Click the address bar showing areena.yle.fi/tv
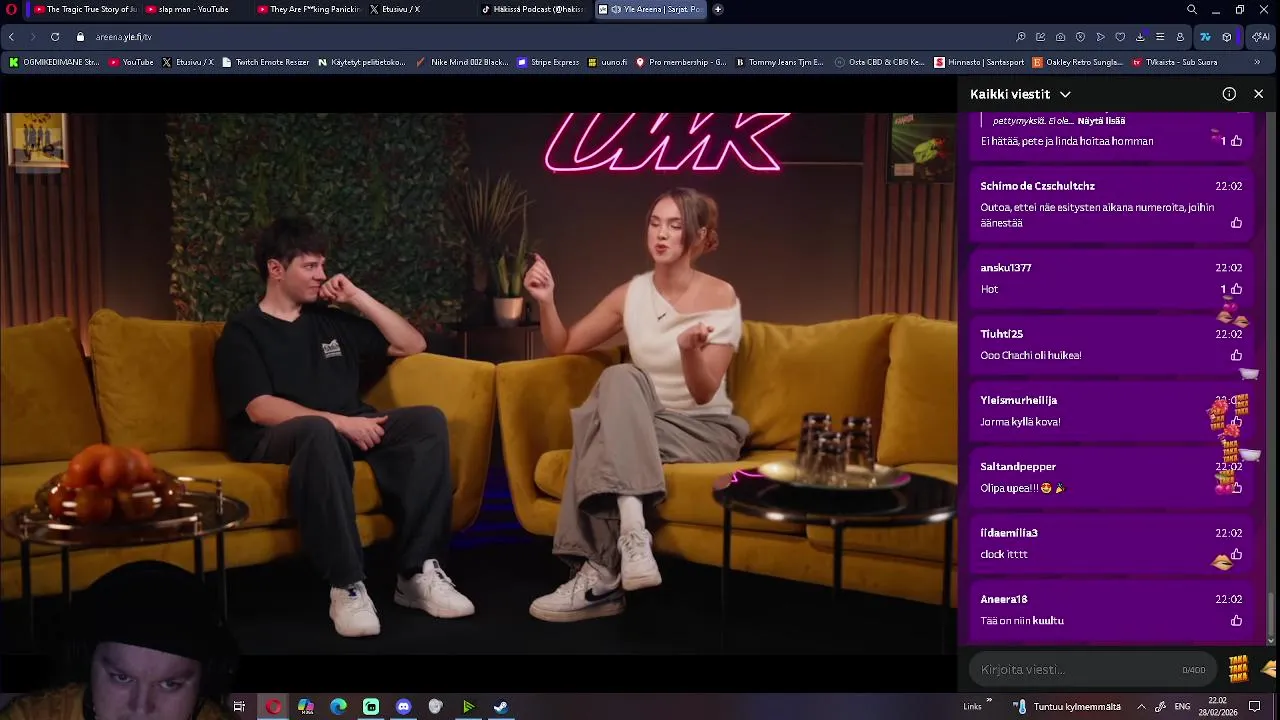Image resolution: width=1280 pixels, height=720 pixels. point(123,37)
